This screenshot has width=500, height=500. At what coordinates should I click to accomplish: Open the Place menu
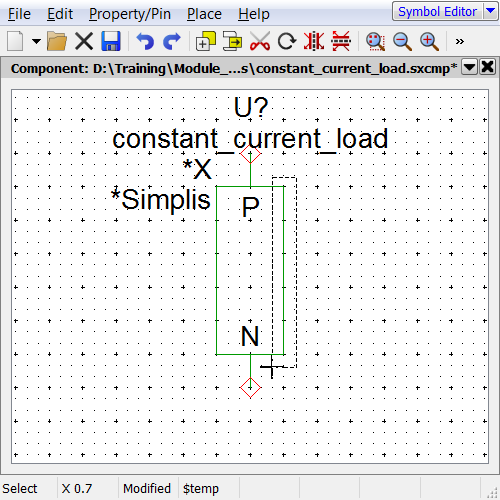pos(204,14)
